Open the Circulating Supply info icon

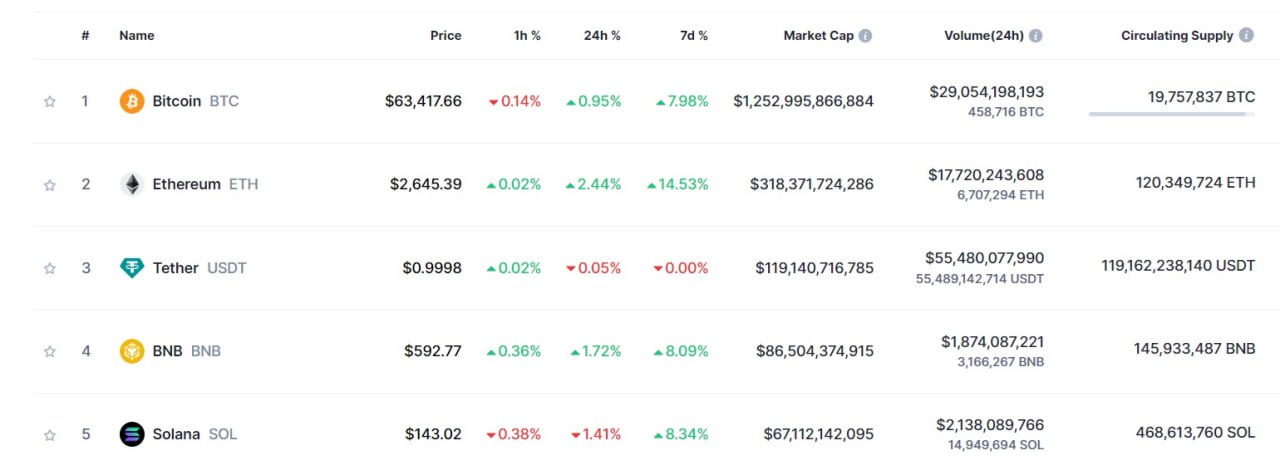click(1246, 35)
